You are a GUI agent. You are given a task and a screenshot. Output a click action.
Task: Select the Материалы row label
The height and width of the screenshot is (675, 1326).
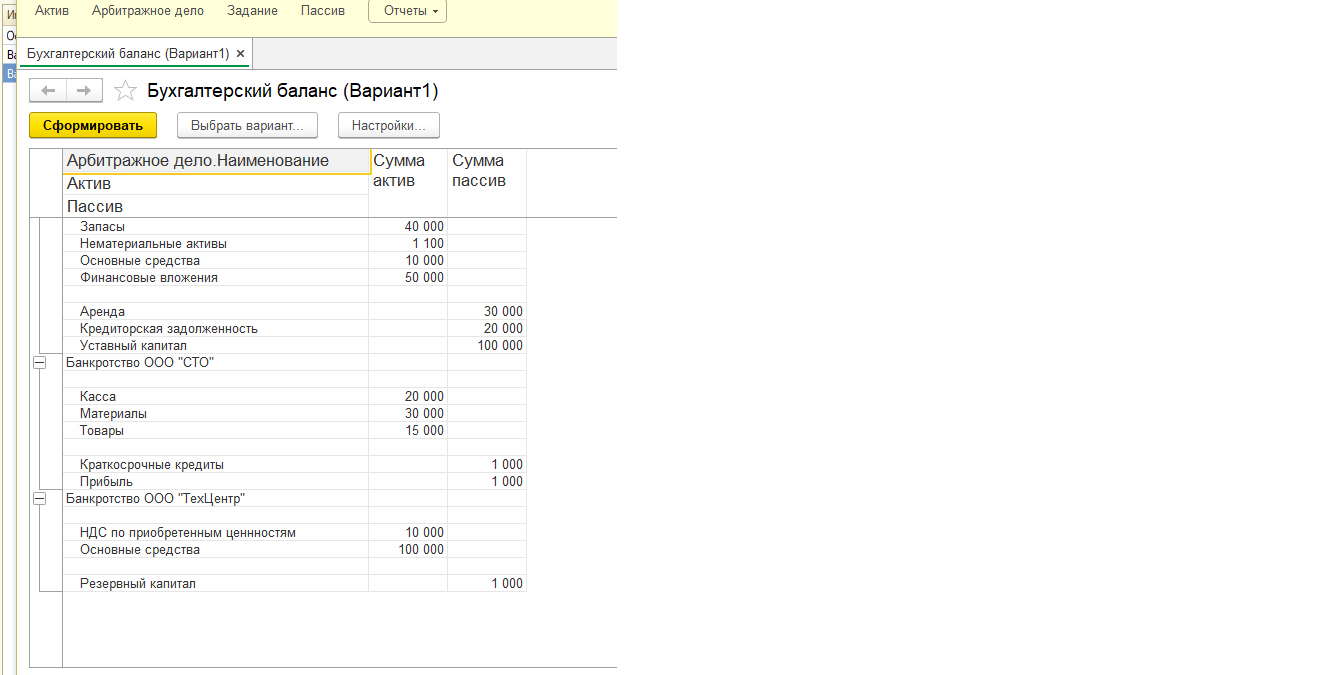point(114,414)
